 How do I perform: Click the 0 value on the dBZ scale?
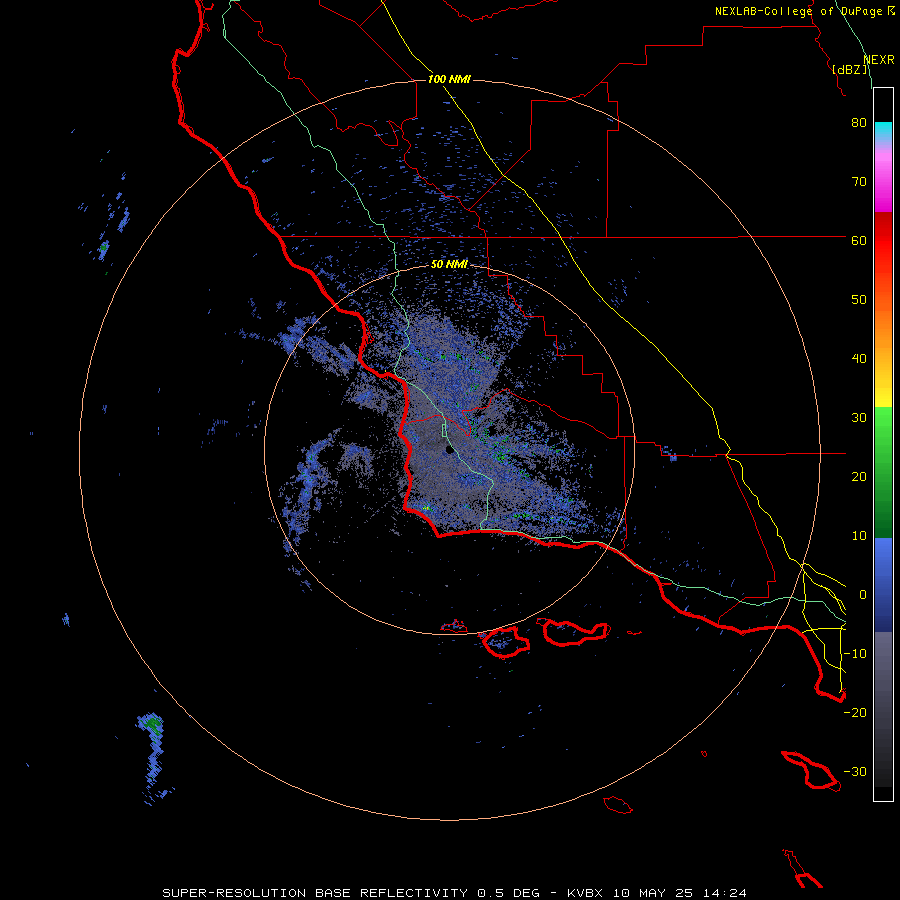tap(863, 595)
